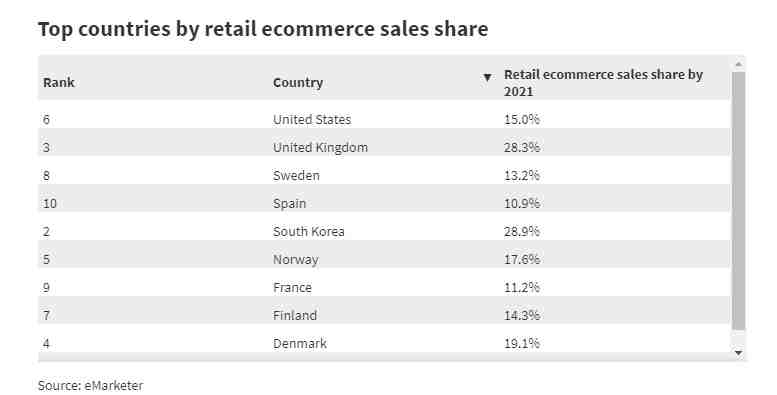Click the scrollbar down arrow

738,353
